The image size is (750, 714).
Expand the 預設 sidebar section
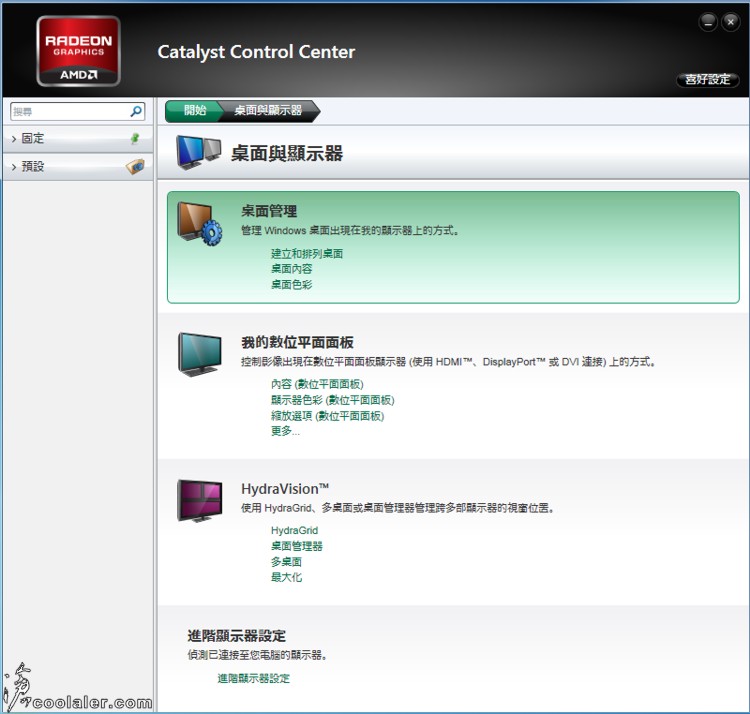[x=78, y=166]
